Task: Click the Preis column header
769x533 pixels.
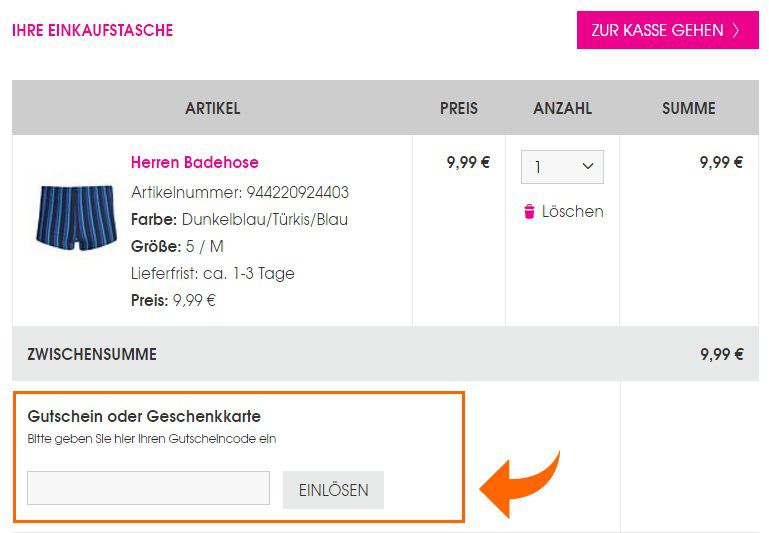Action: (459, 108)
